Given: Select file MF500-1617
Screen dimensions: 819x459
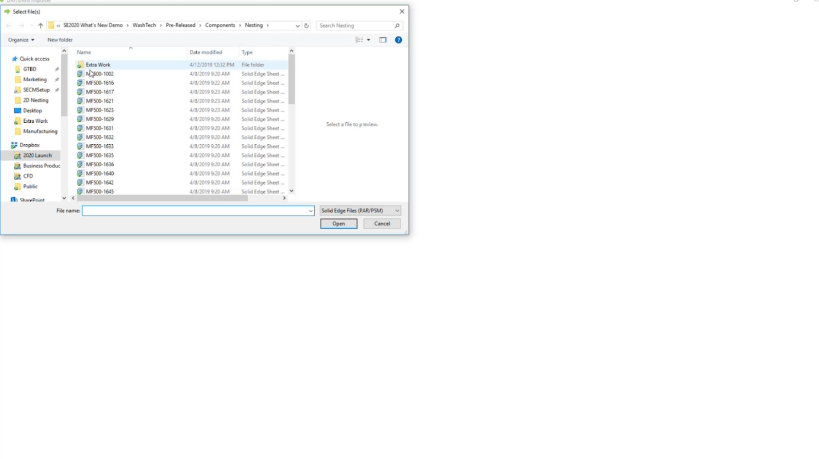Looking at the screenshot, I should pyautogui.click(x=100, y=92).
